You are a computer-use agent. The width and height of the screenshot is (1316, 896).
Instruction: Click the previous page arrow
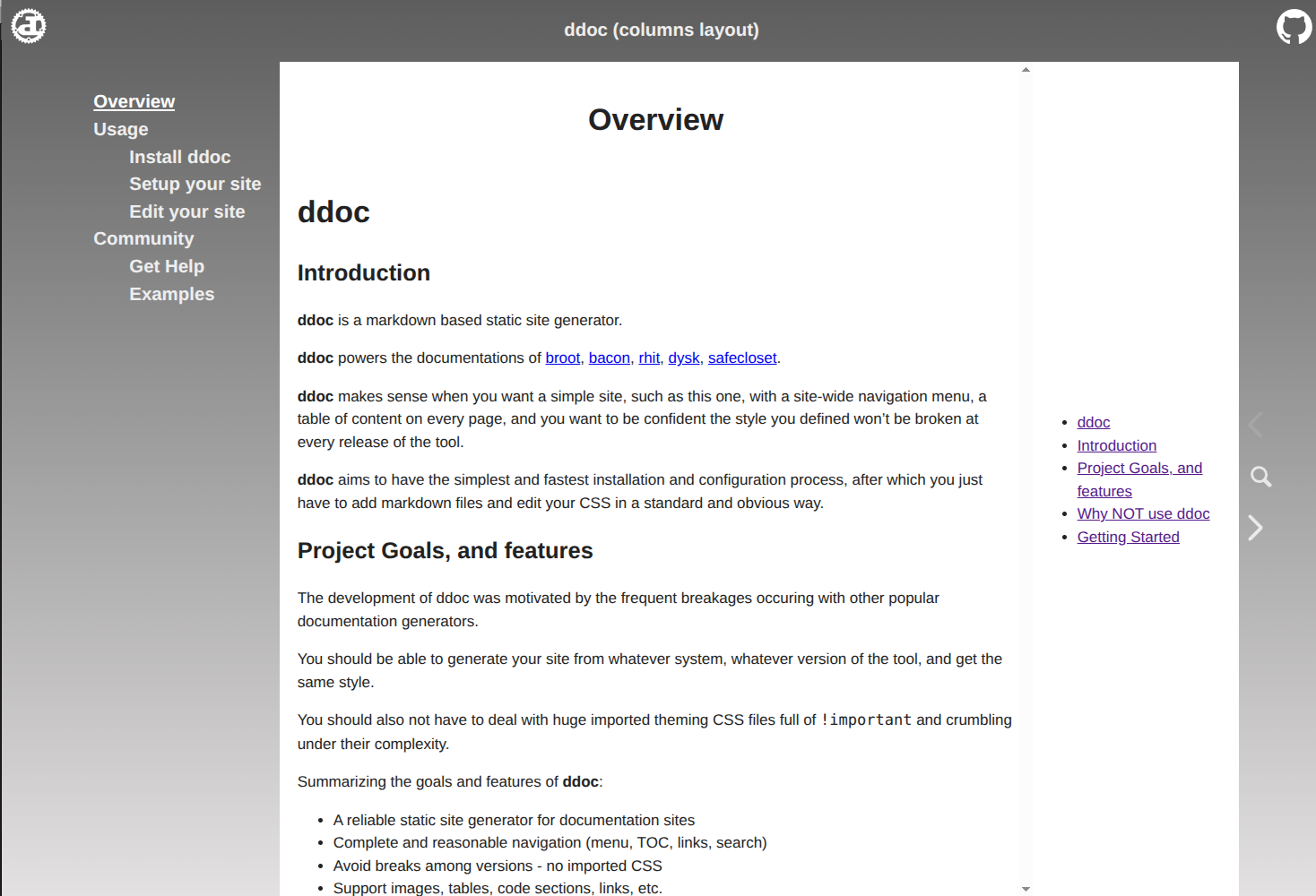(x=1255, y=425)
